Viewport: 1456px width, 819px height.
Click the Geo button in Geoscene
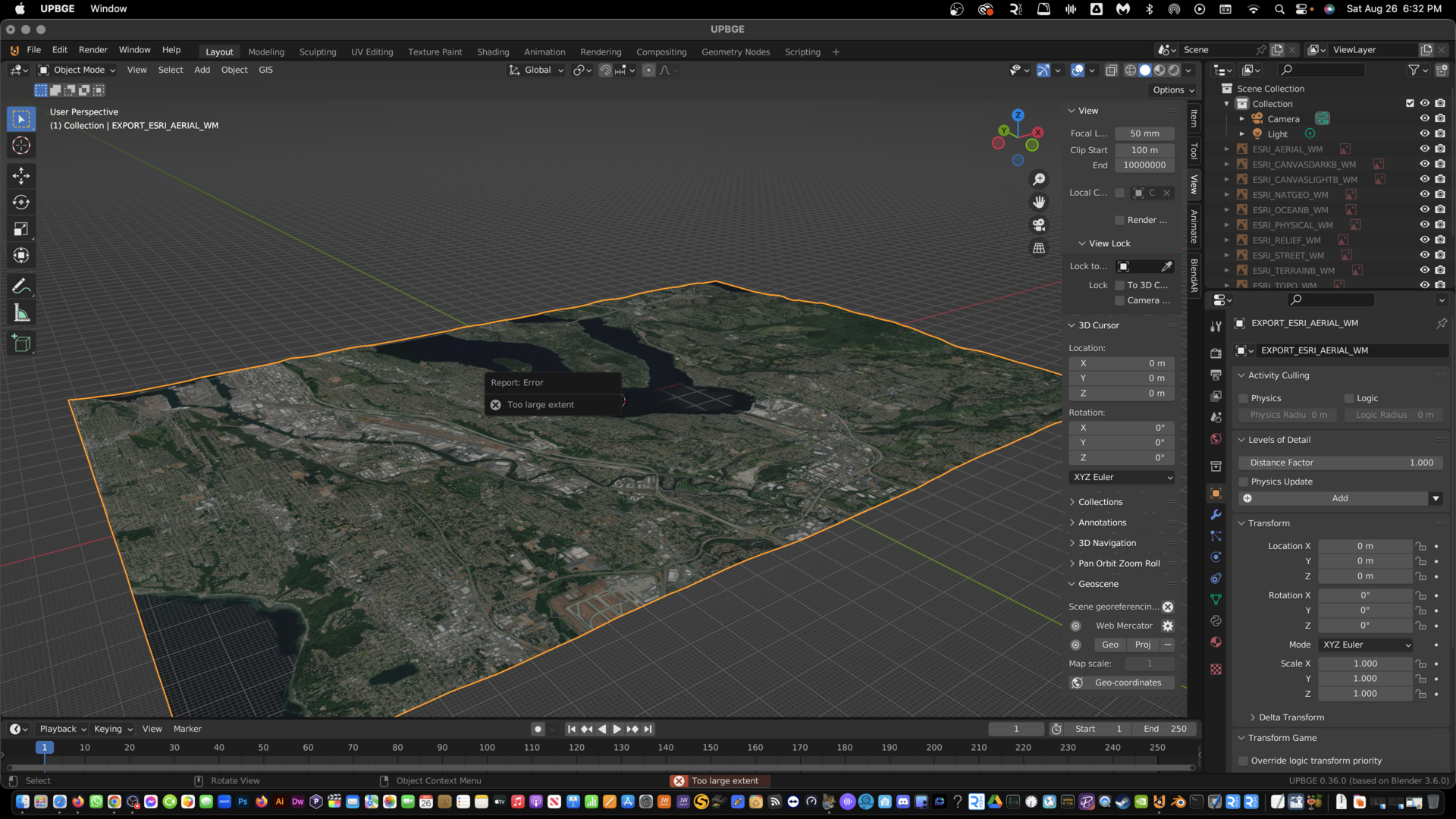pyautogui.click(x=1110, y=645)
